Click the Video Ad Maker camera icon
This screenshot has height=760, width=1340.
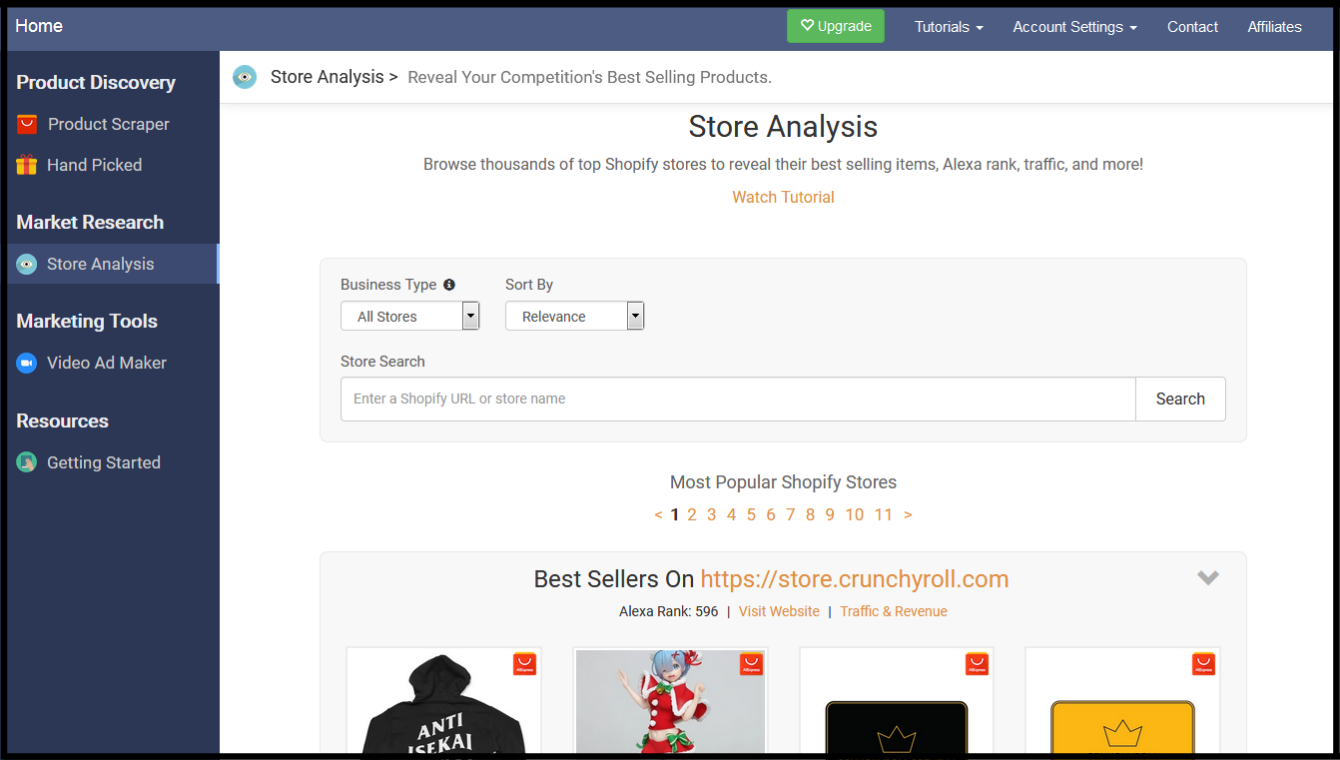(27, 363)
